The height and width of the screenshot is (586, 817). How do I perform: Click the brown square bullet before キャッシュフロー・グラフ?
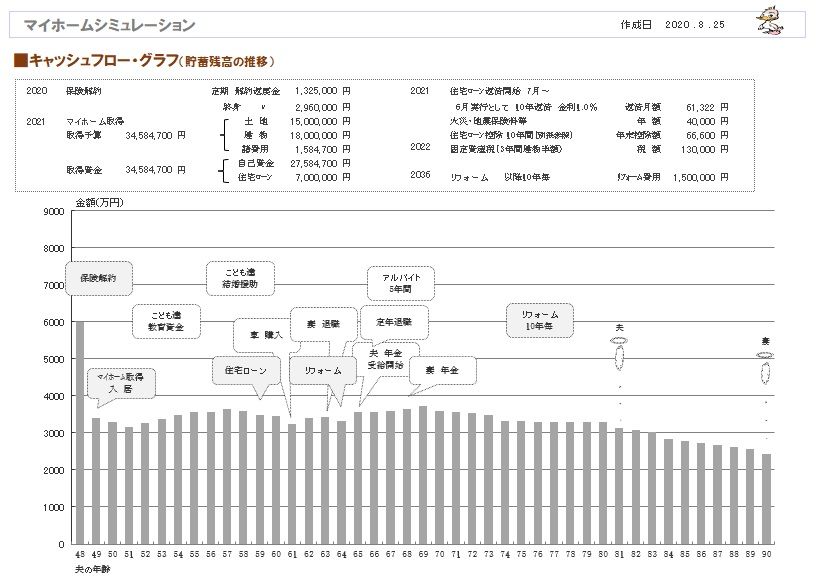coord(19,61)
